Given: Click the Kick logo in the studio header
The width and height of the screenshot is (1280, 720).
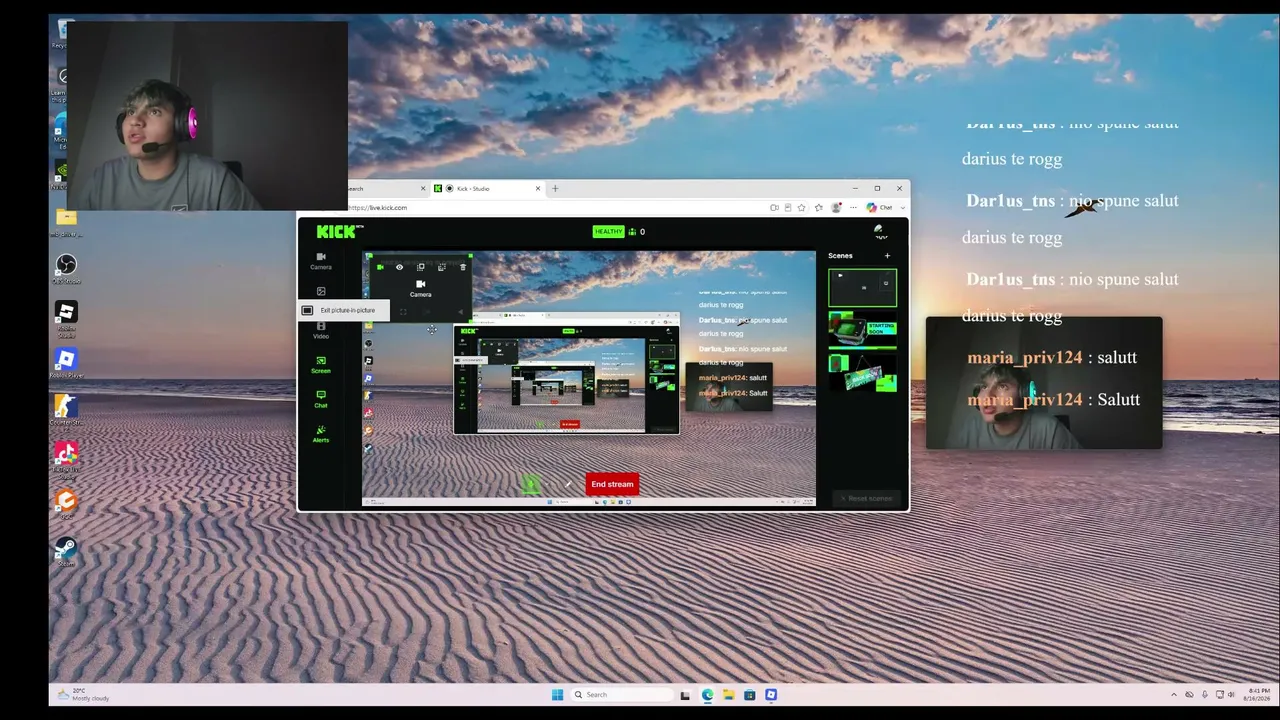Looking at the screenshot, I should [x=339, y=231].
